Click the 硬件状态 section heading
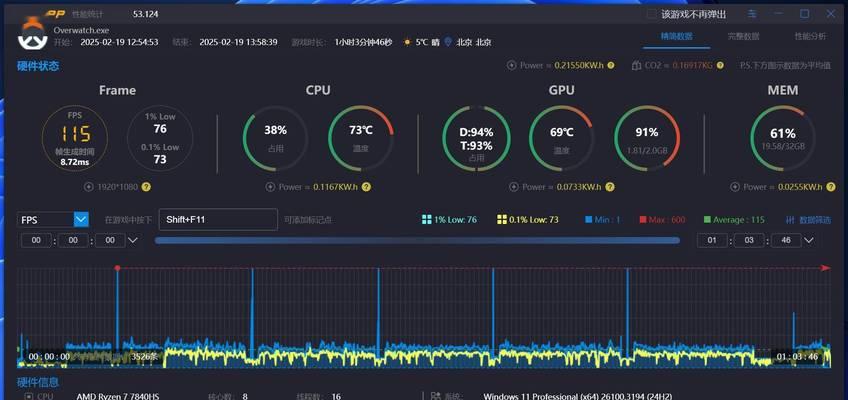This screenshot has height=400, width=848. click(x=38, y=66)
